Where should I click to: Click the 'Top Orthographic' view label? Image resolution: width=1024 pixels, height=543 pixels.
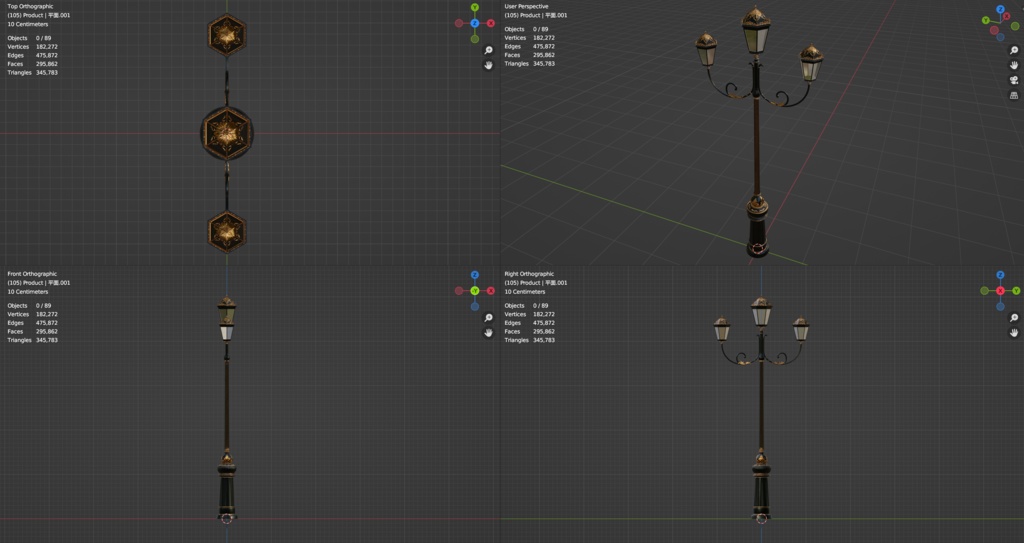(x=30, y=7)
